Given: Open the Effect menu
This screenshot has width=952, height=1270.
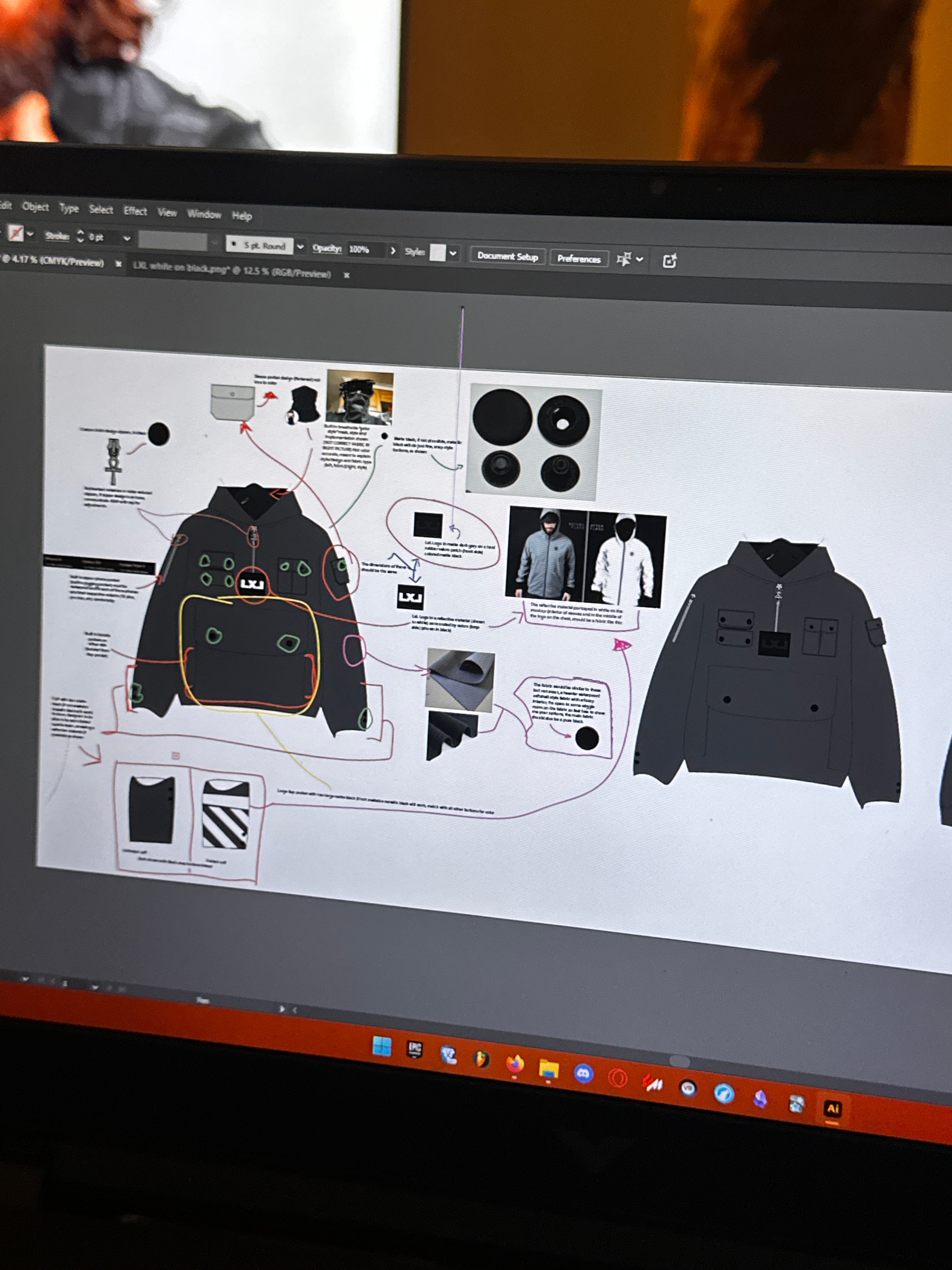Looking at the screenshot, I should (x=135, y=211).
